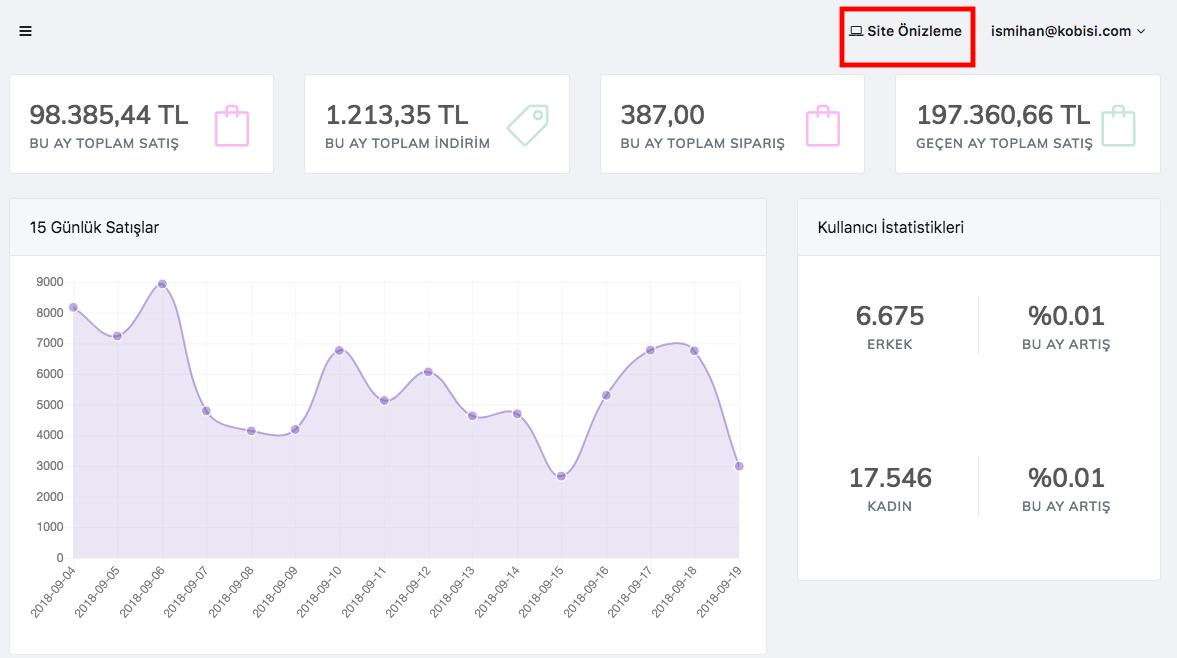Click the Site Önizleme link

point(914,31)
